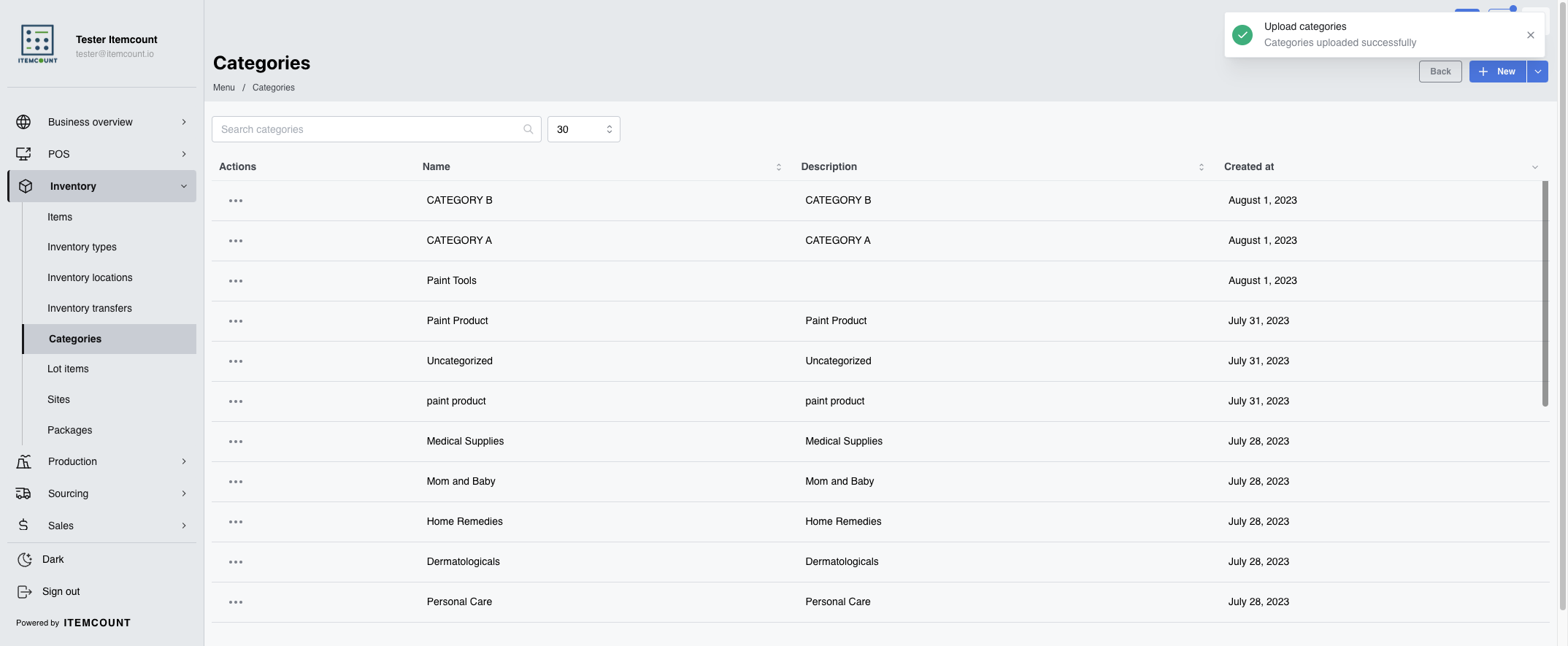Open actions menu for Uncategorized row
Screen dimensions: 1568x646
click(236, 361)
